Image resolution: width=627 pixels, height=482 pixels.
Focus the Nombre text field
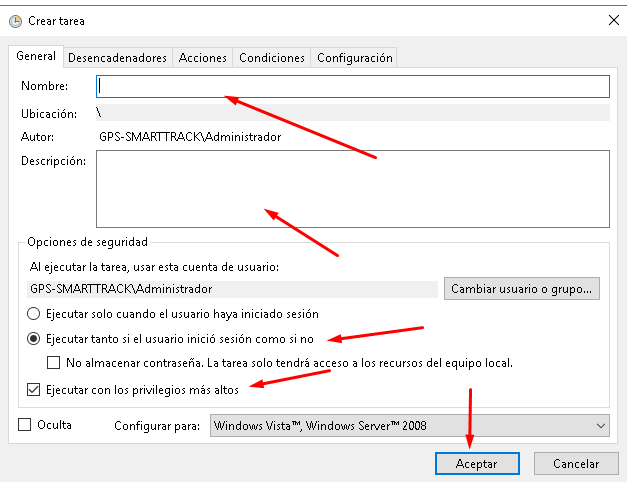352,86
